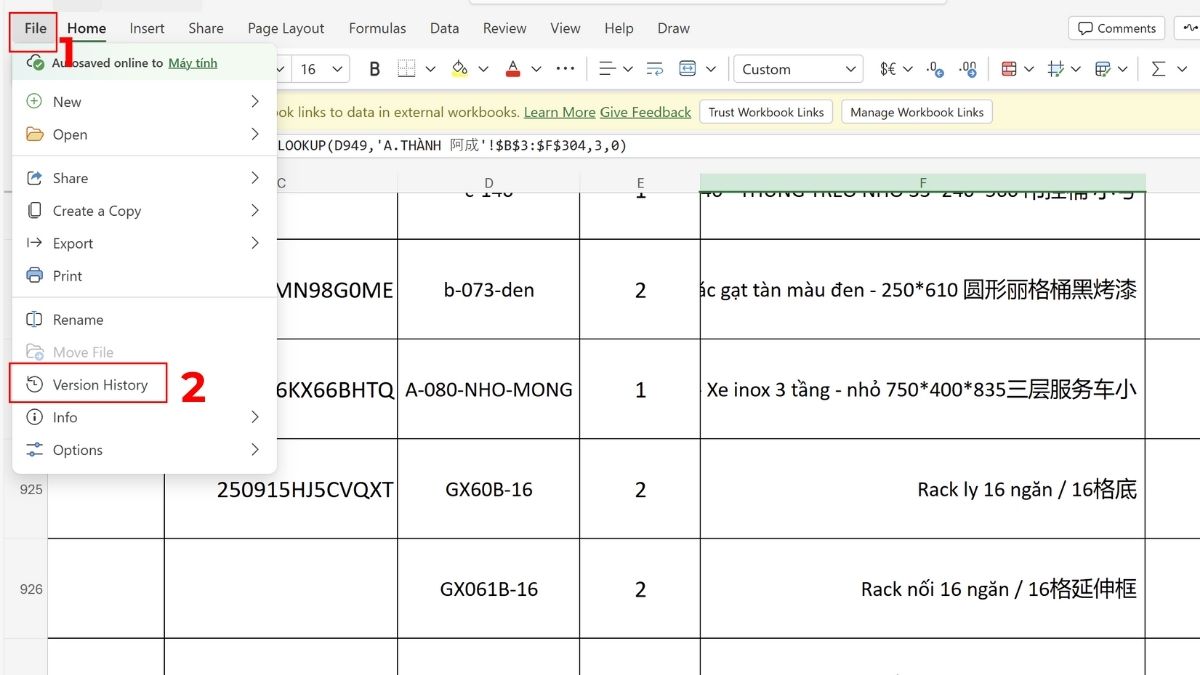The width and height of the screenshot is (1200, 675).
Task: Expand the font color dropdown arrow
Action: click(536, 69)
